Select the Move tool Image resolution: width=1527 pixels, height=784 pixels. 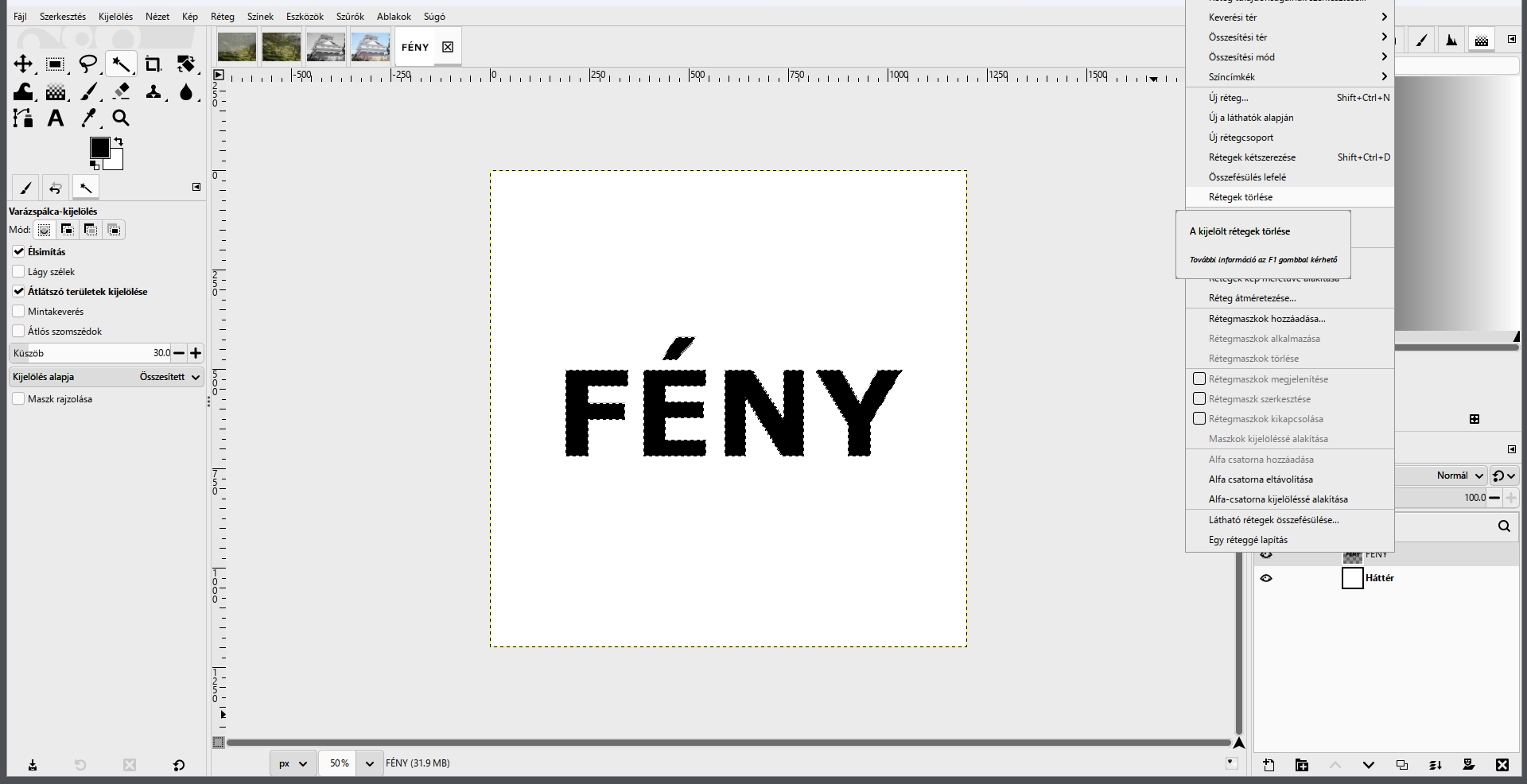click(23, 64)
